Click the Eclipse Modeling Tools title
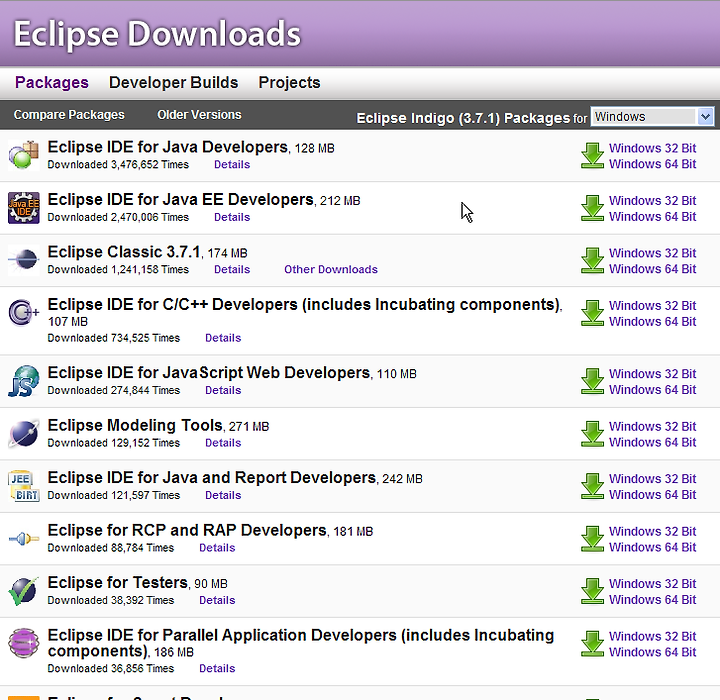 point(135,425)
